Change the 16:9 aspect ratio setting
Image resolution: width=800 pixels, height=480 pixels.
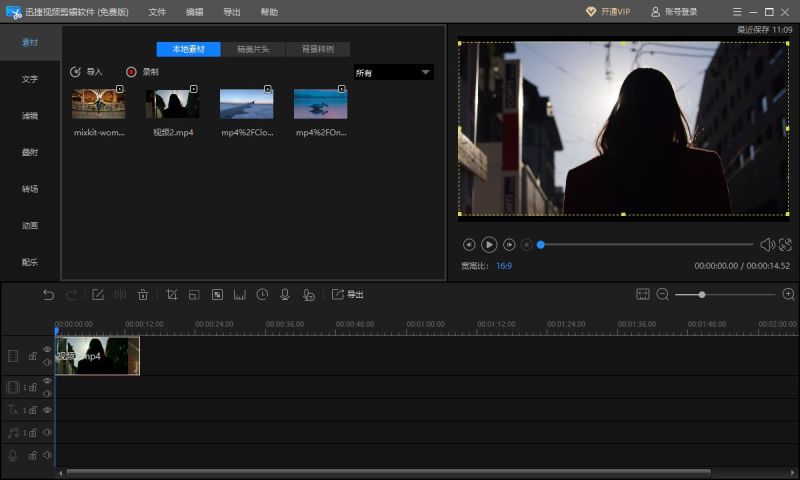click(504, 266)
